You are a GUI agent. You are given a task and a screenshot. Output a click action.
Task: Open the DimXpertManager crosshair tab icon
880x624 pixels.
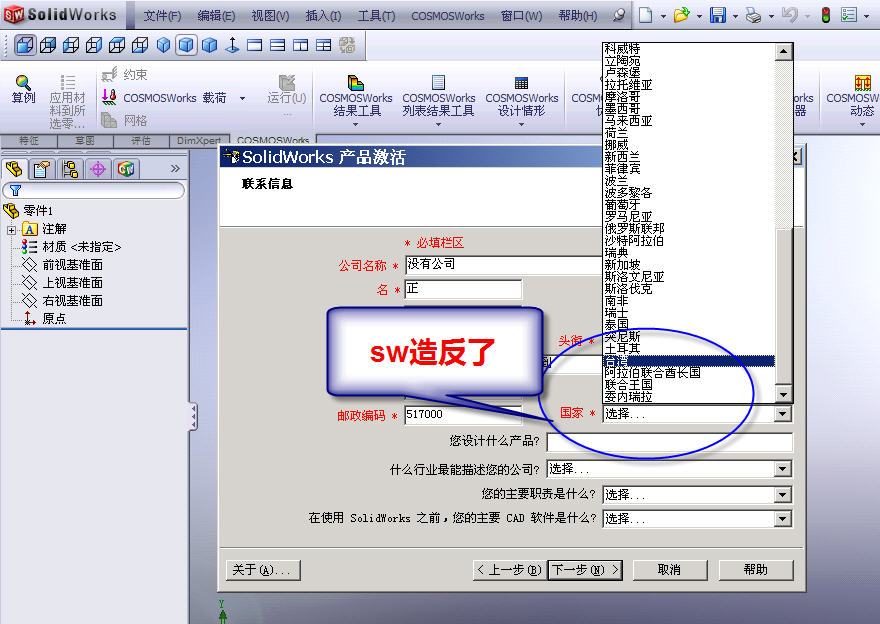point(98,169)
